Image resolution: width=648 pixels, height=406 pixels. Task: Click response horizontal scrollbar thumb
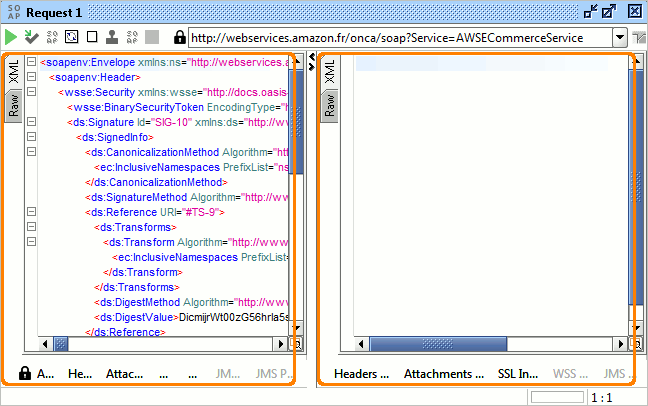point(438,344)
